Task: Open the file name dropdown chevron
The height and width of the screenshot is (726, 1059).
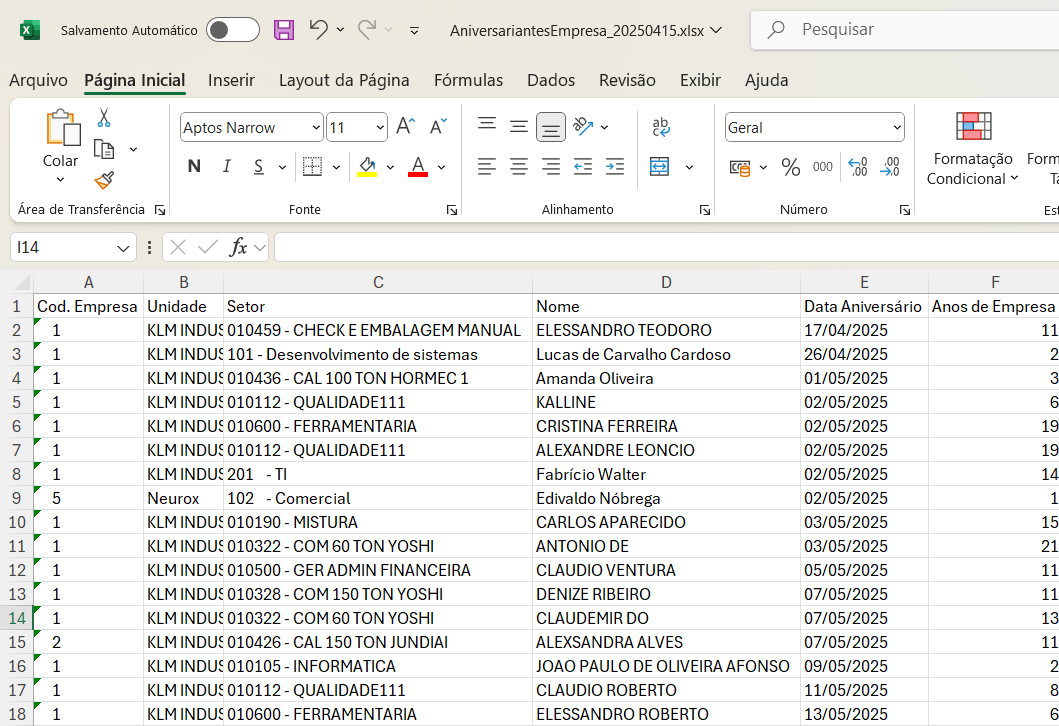Action: 717,30
